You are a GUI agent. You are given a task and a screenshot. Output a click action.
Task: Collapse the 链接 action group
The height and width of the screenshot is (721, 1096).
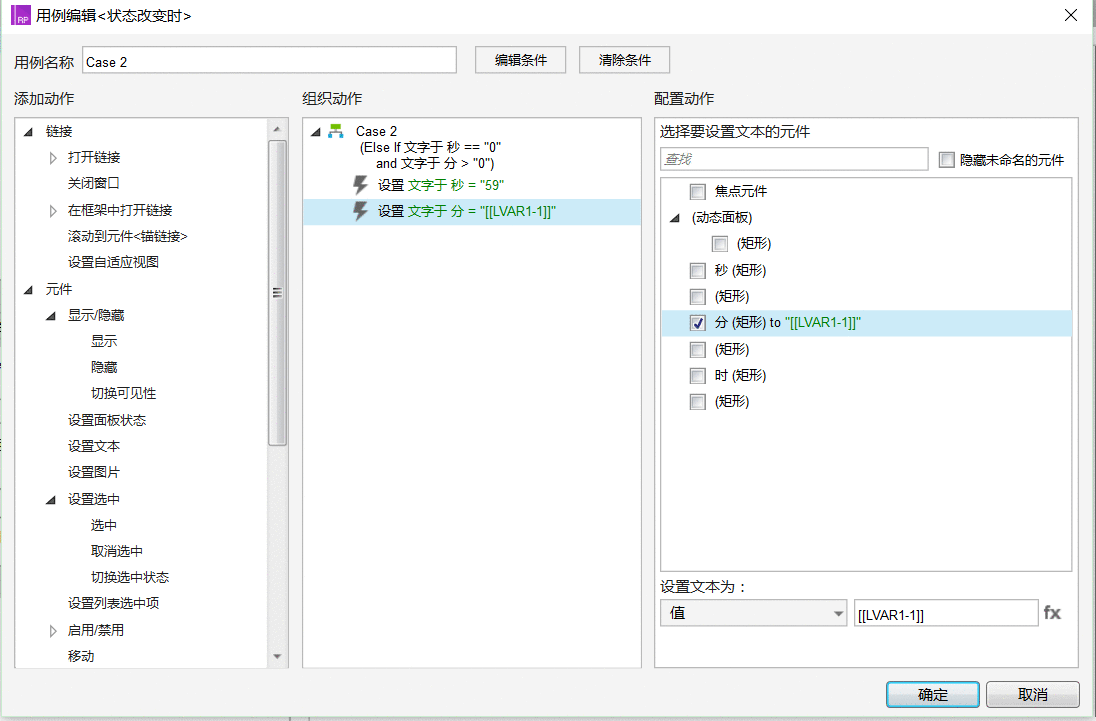coord(29,131)
